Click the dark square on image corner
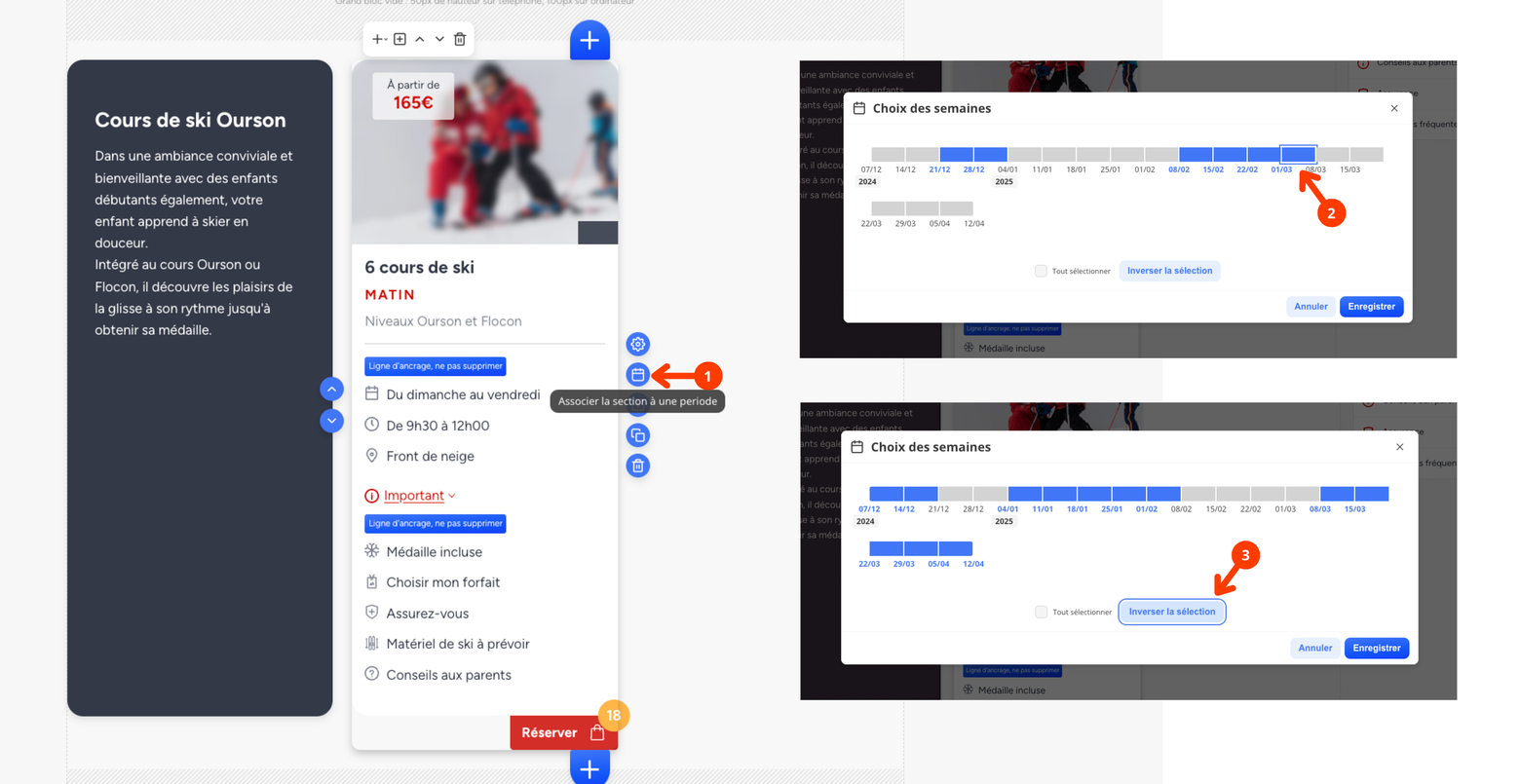This screenshot has height=784, width=1520. [x=597, y=233]
